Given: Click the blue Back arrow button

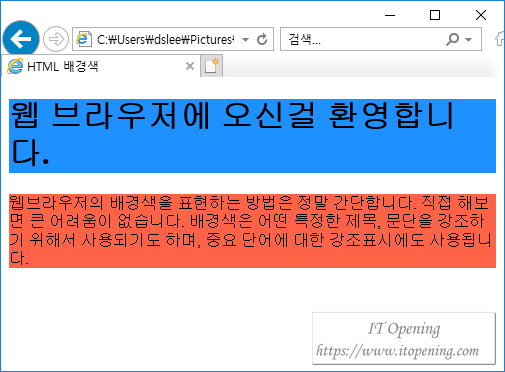Looking at the screenshot, I should 21,39.
